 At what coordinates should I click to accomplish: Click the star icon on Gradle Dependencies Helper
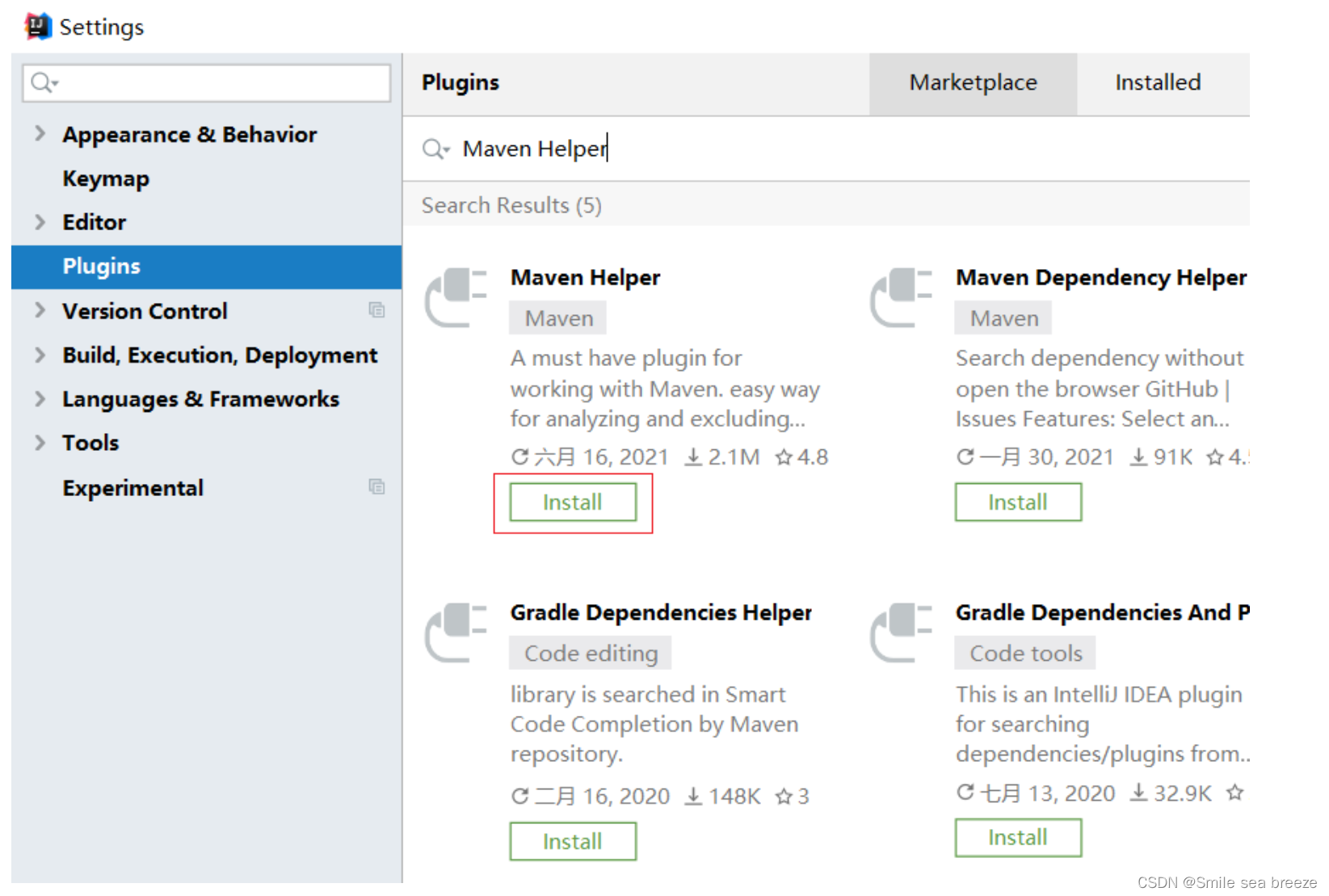pyautogui.click(x=783, y=797)
